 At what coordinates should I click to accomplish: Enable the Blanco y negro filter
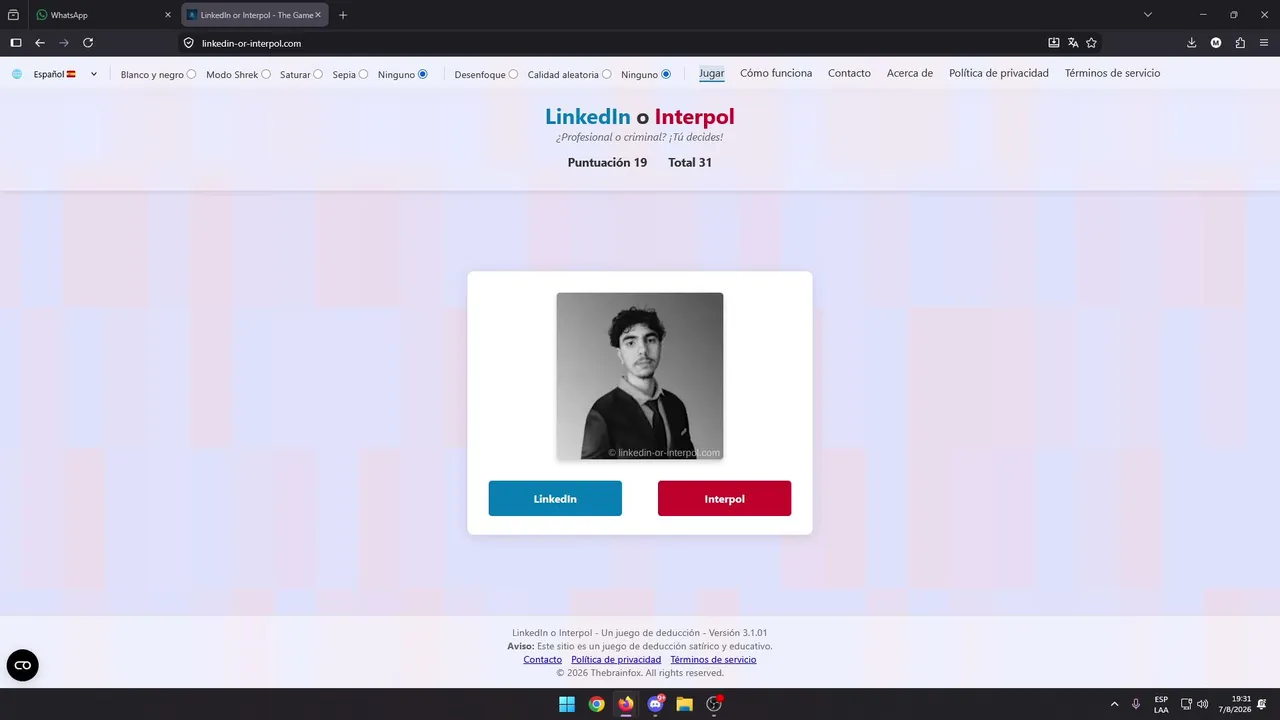[191, 74]
